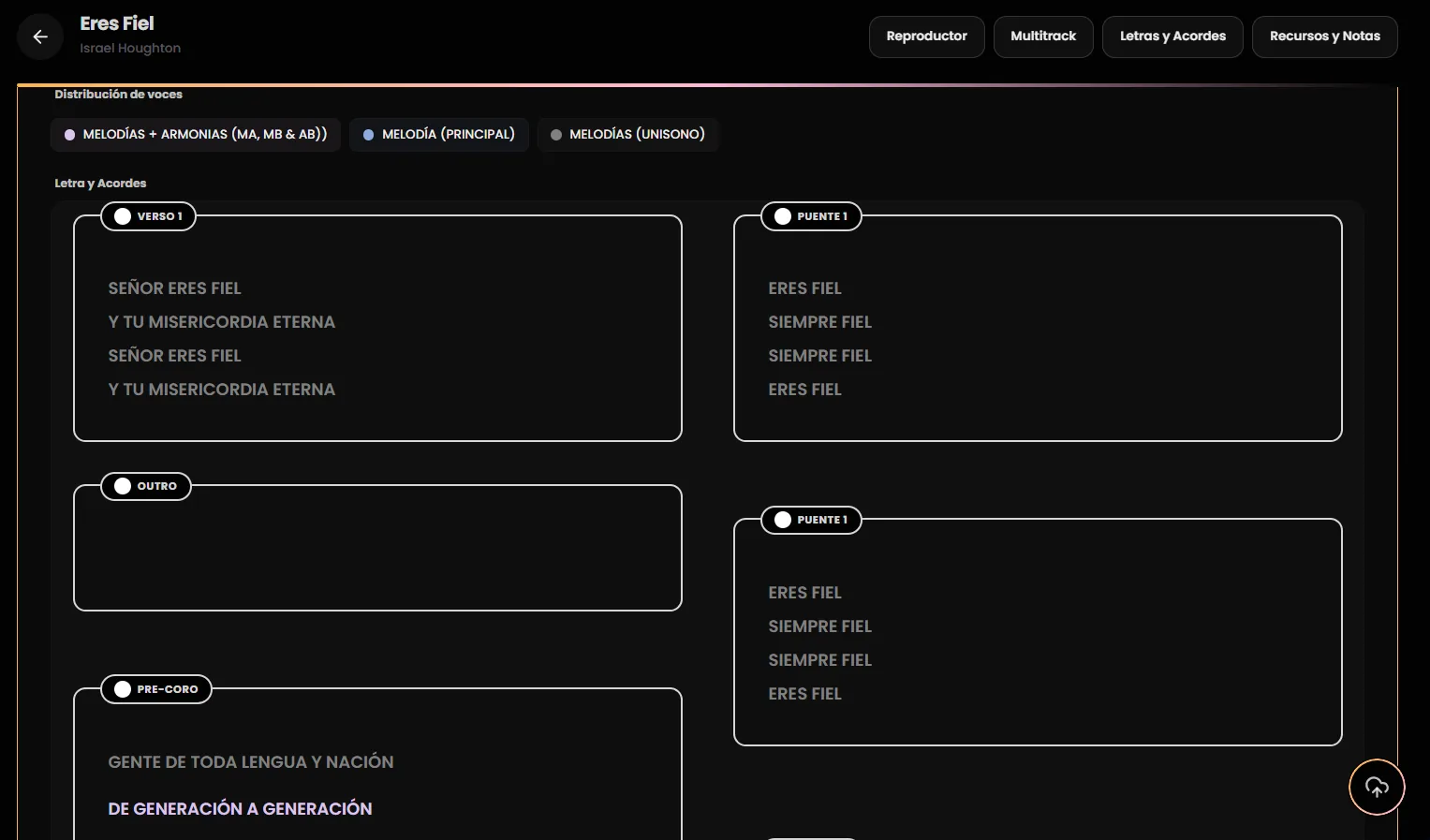Choose the Melodía (Principal) voice chip
1430x840 pixels.
439,134
